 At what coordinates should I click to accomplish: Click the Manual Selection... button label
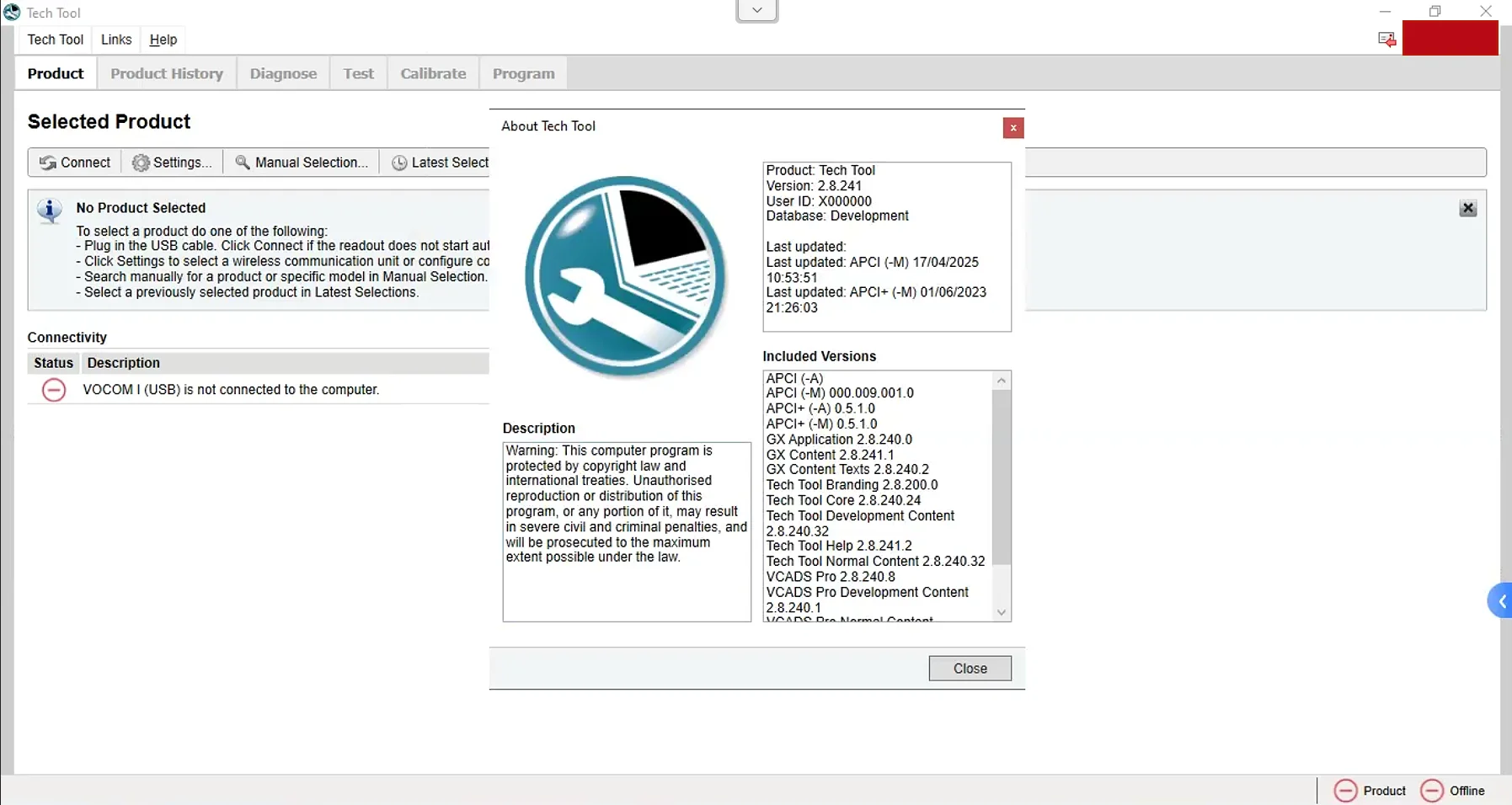[312, 163]
